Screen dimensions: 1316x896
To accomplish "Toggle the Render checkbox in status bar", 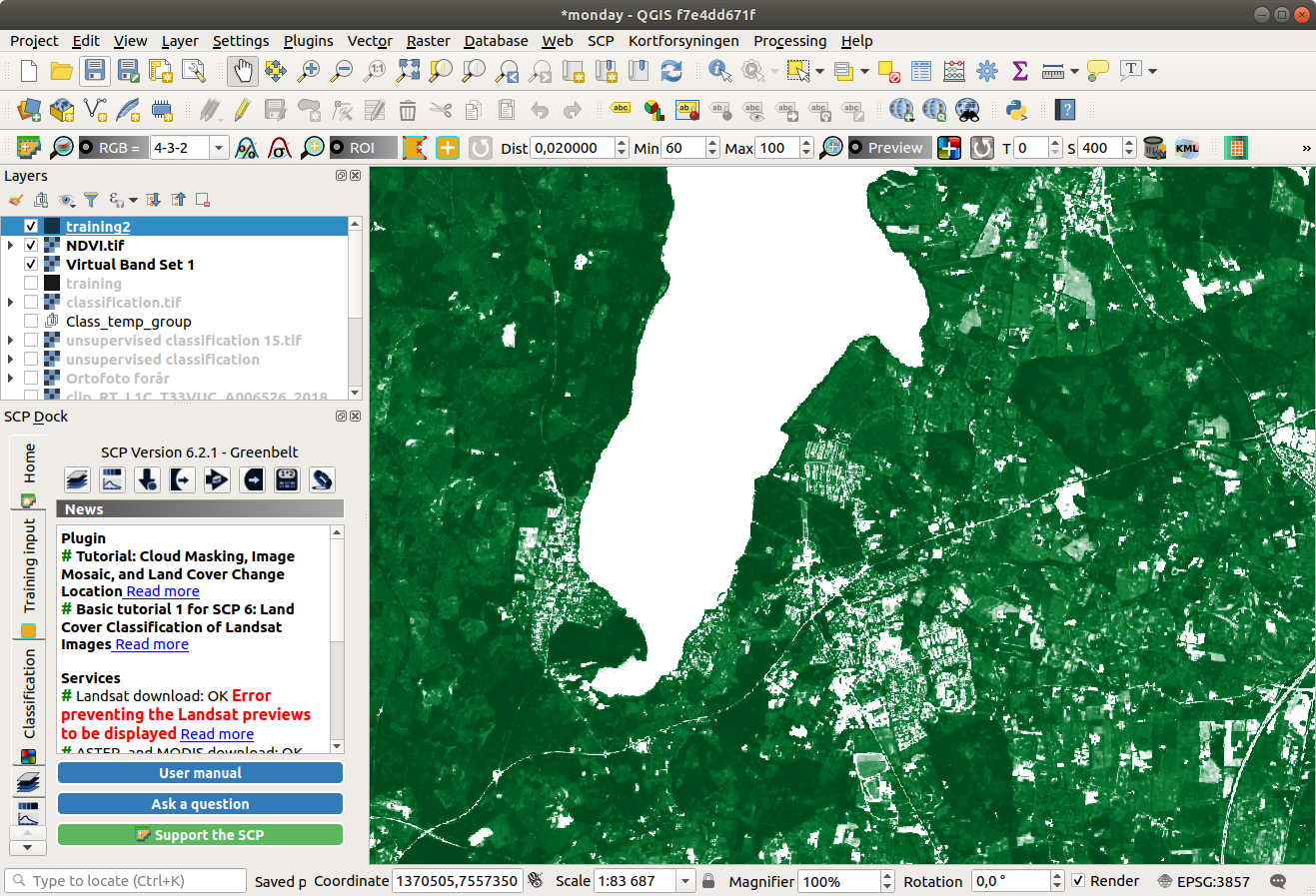I will (1078, 881).
